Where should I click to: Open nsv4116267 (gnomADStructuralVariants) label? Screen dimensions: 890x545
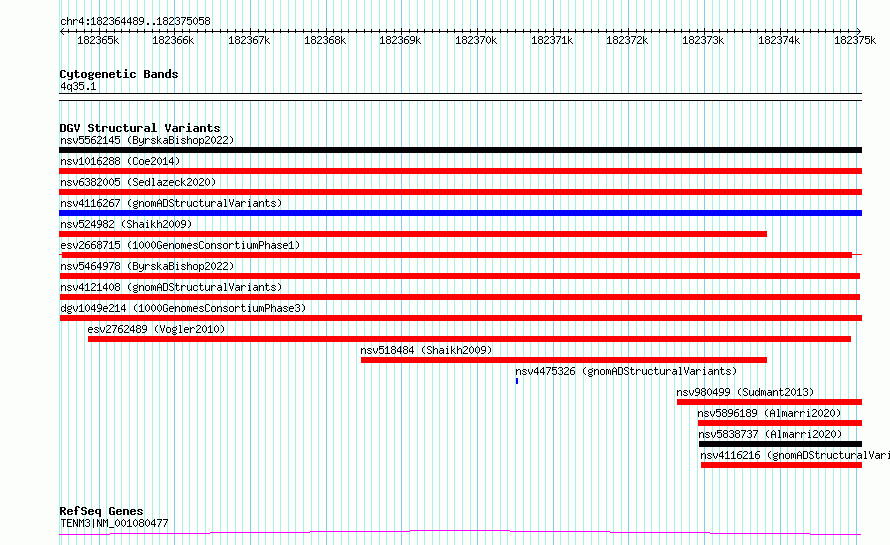click(171, 203)
